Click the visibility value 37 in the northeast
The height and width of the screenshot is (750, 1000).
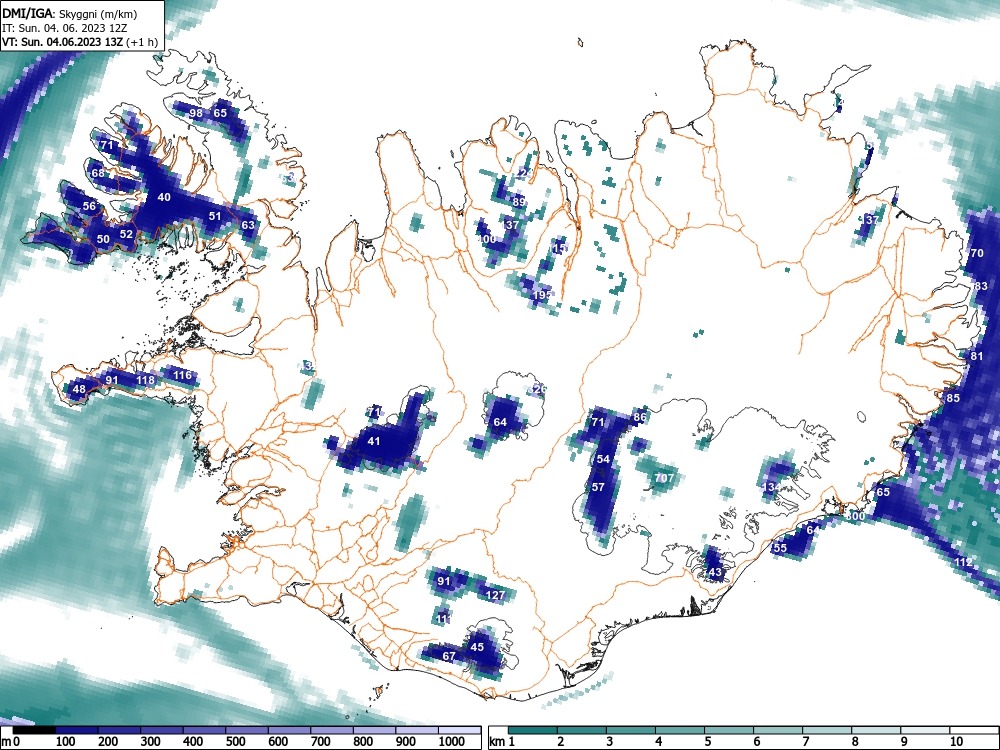click(872, 220)
